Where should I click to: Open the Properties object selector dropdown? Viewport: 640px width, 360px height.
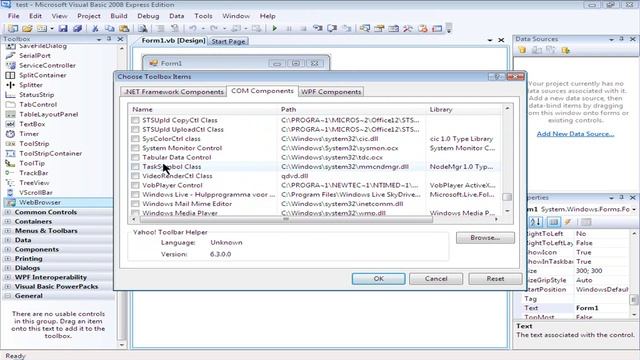point(634,209)
